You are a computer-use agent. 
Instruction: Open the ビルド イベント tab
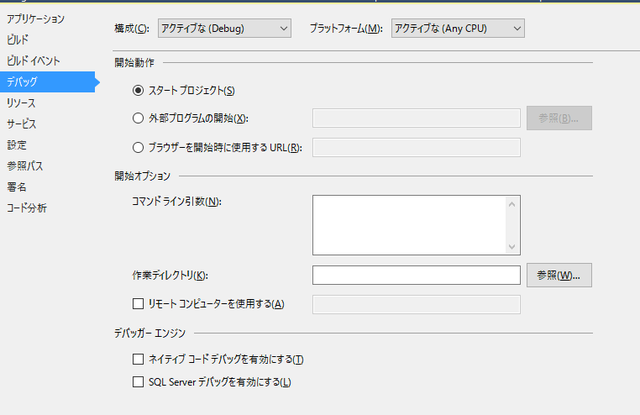pos(33,61)
